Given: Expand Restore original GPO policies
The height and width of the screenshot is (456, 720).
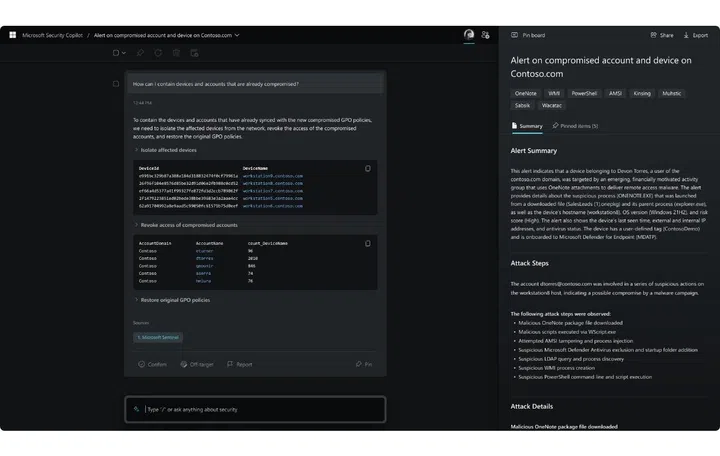Looking at the screenshot, I should pyautogui.click(x=137, y=300).
